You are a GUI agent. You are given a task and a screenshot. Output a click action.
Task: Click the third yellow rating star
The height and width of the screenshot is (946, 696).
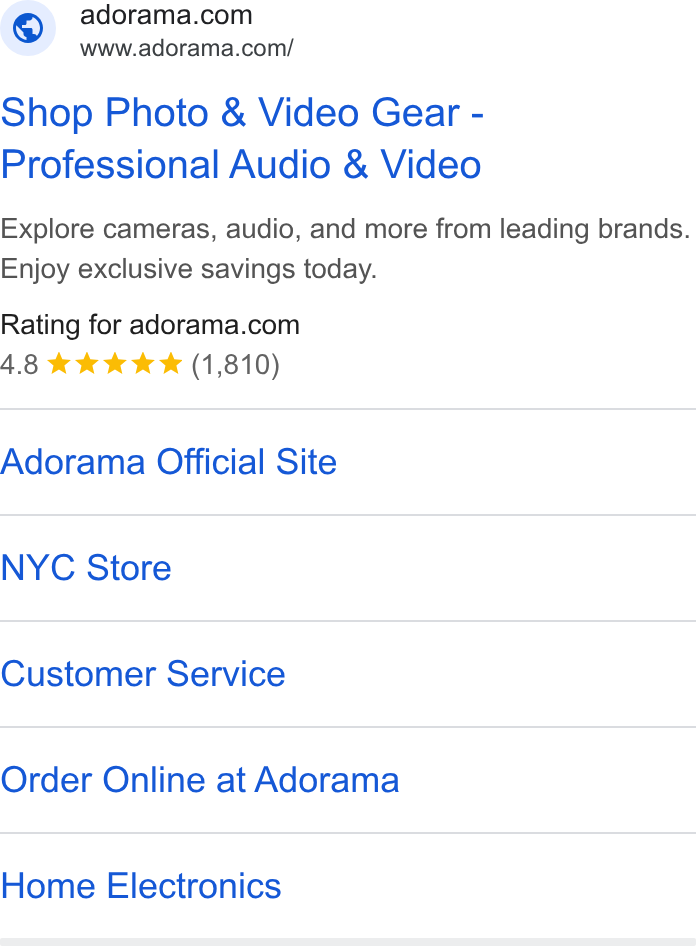coord(115,364)
